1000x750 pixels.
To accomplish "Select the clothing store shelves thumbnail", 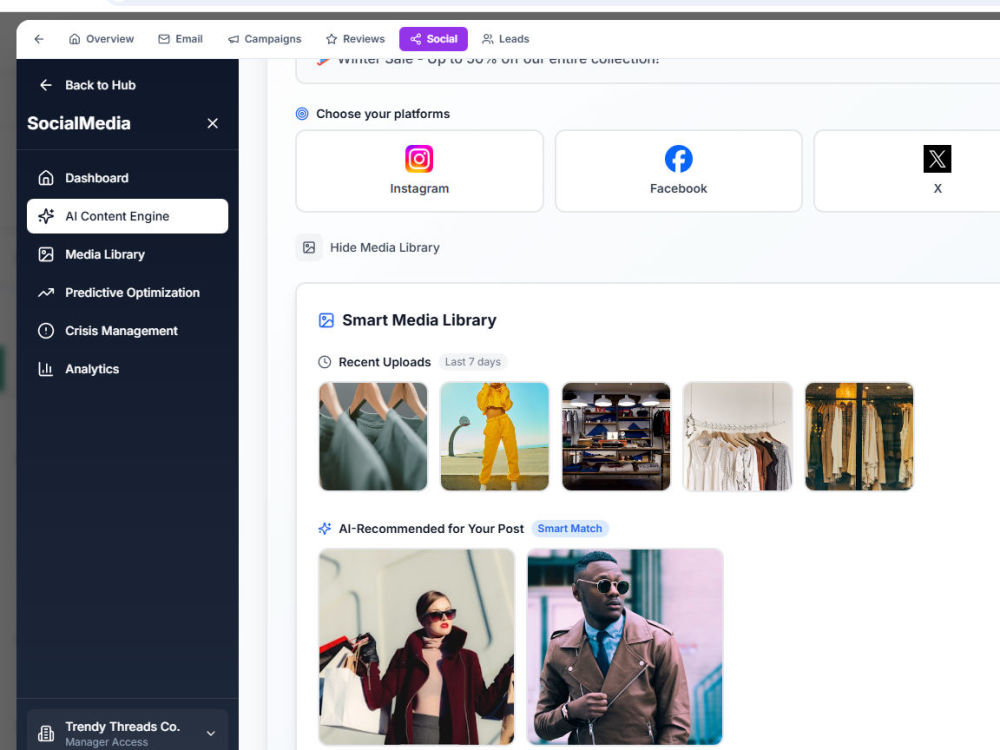I will pyautogui.click(x=616, y=437).
